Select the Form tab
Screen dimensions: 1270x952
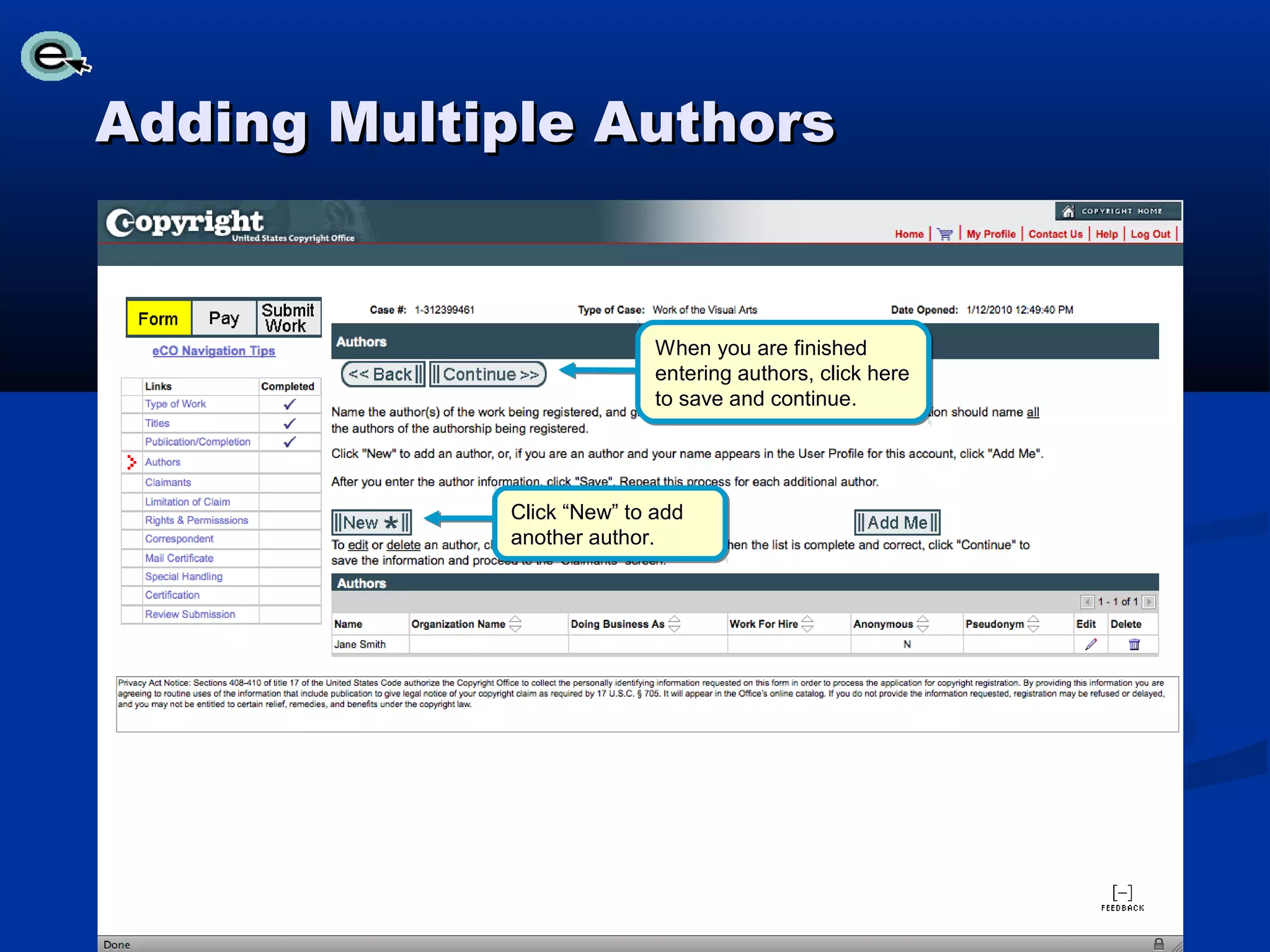click(158, 318)
